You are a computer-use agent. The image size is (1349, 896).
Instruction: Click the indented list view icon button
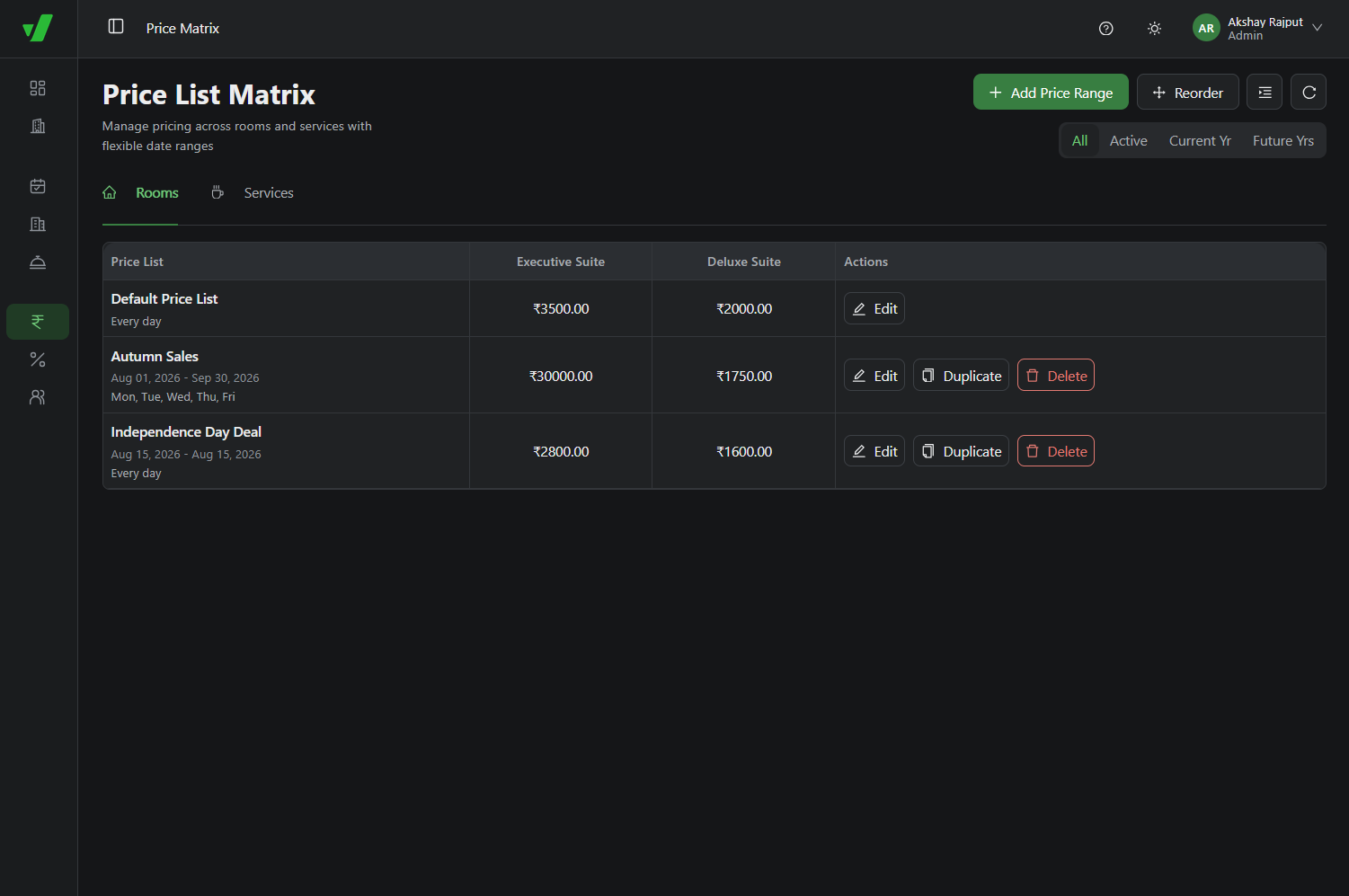tap(1265, 93)
